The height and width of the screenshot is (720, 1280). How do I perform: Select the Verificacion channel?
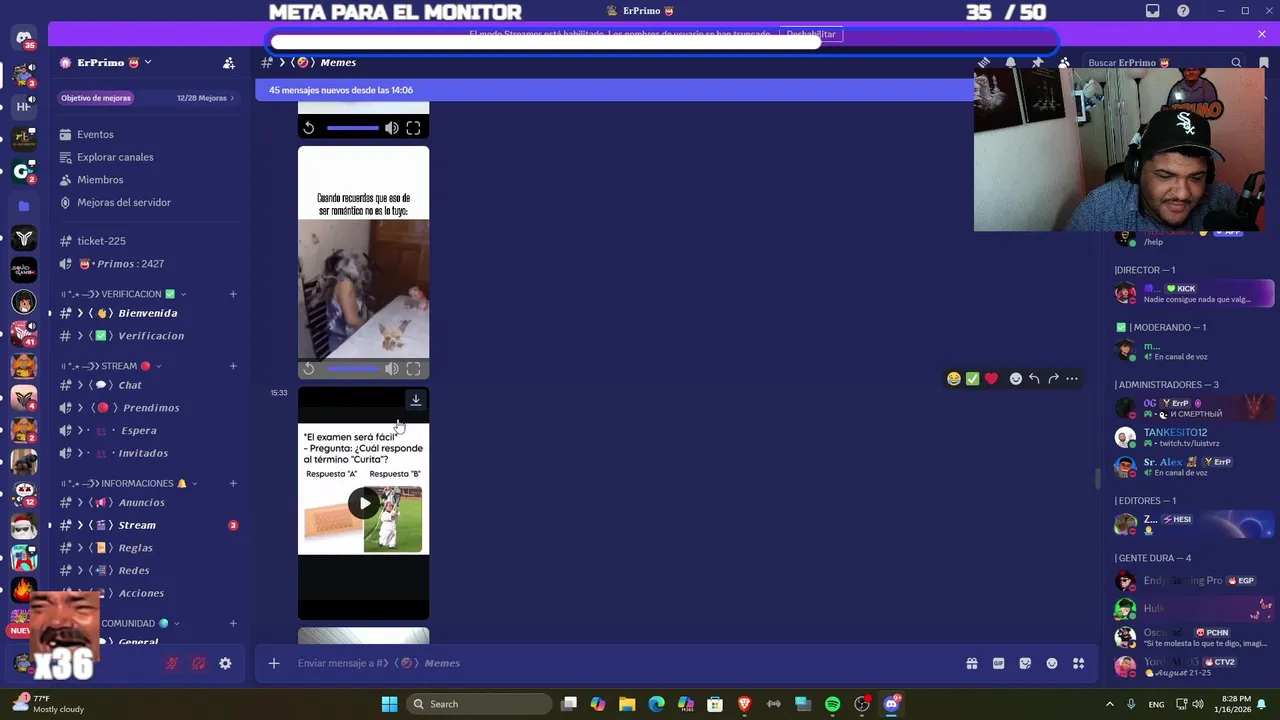tap(148, 336)
